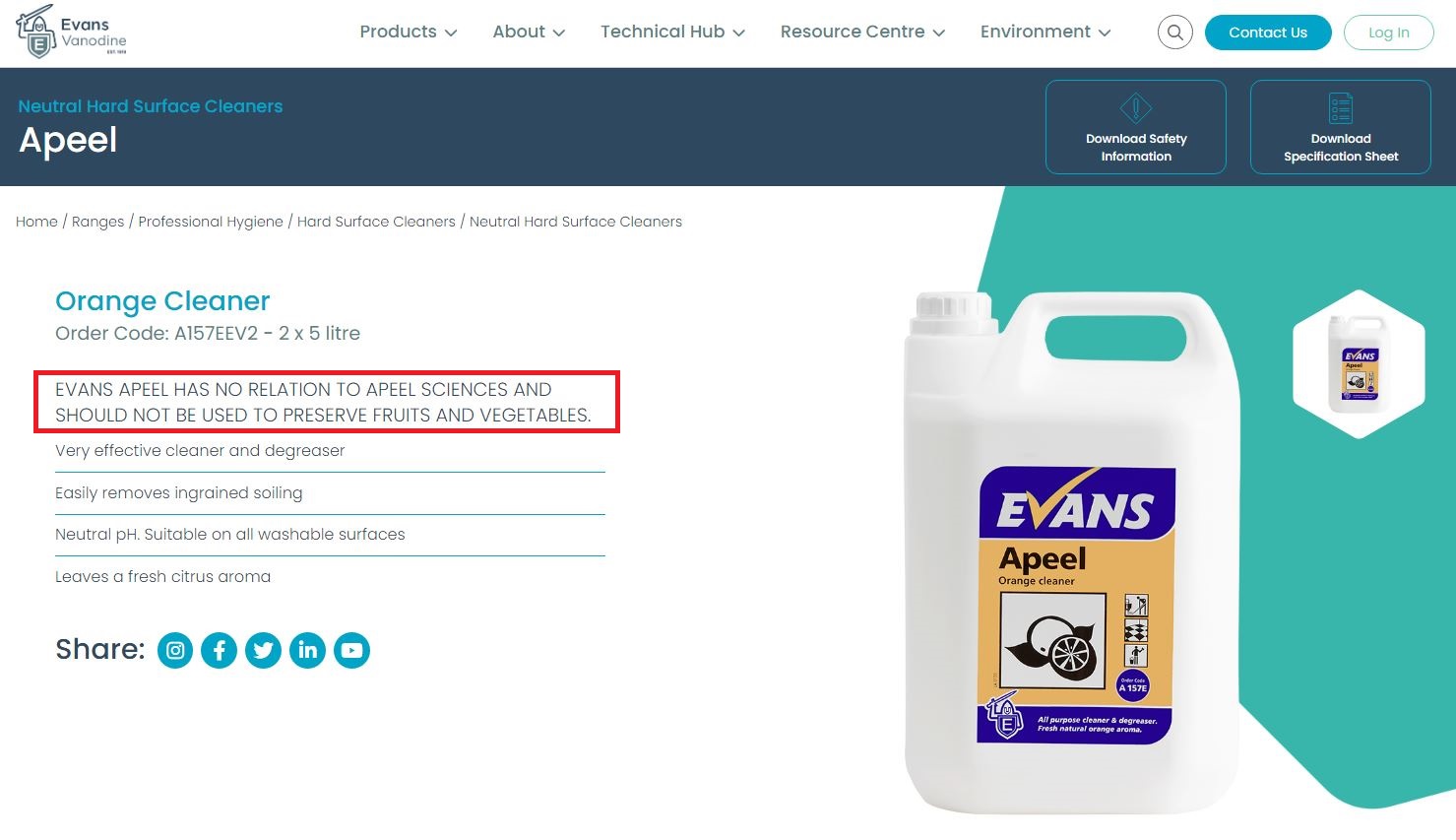Share on Instagram icon
1456x840 pixels.
tap(175, 650)
